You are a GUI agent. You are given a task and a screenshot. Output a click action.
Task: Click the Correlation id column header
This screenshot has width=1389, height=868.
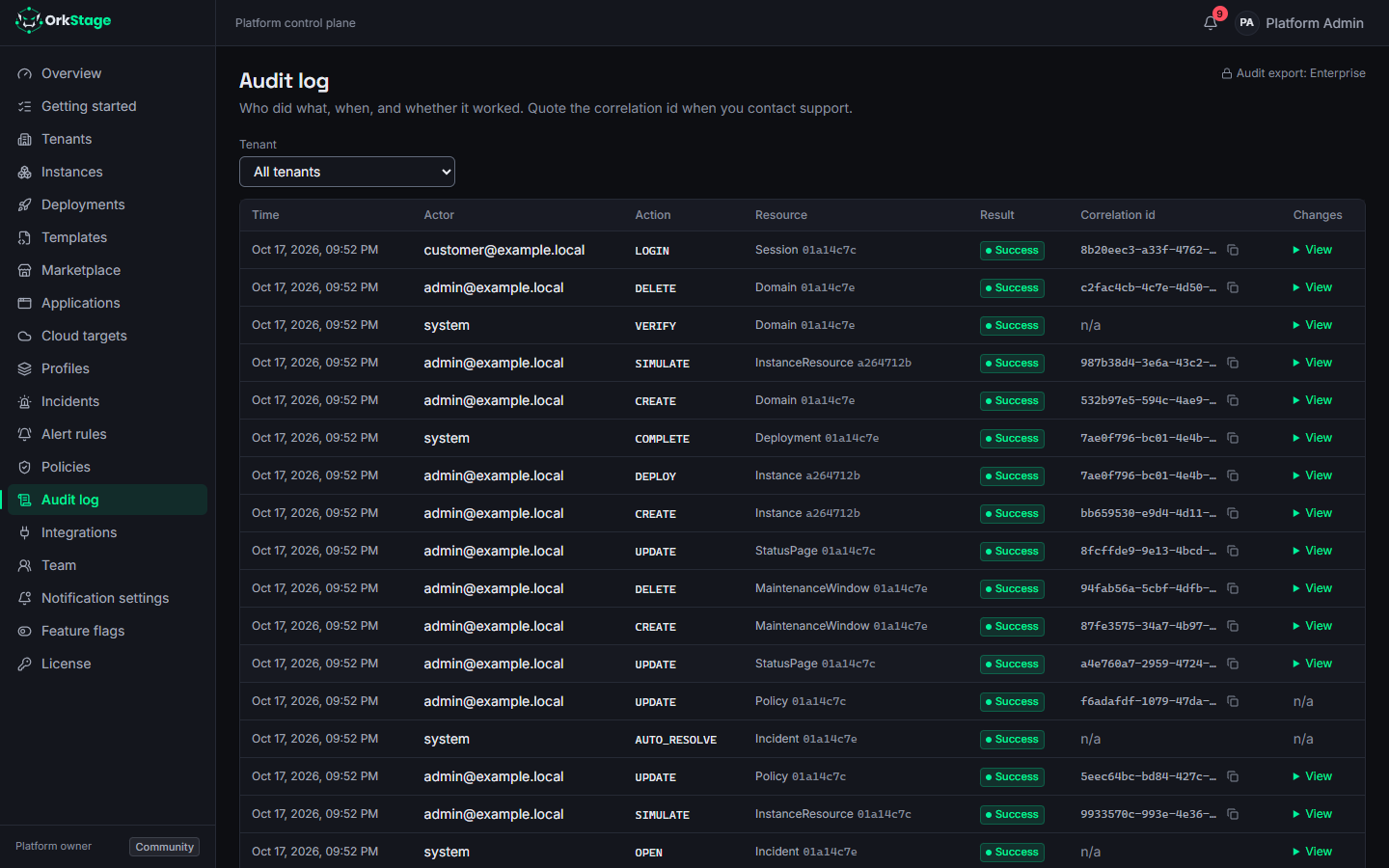pos(1118,215)
